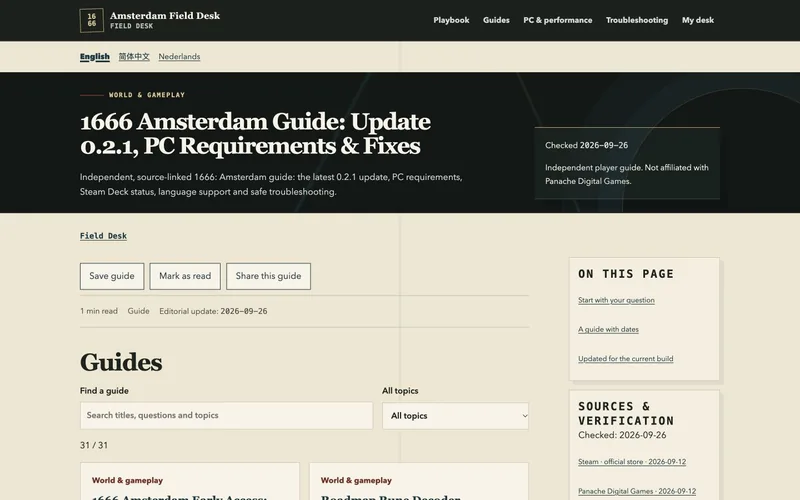Click the Checked 2026-09-26 text in banner
800x500 pixels.
point(586,145)
